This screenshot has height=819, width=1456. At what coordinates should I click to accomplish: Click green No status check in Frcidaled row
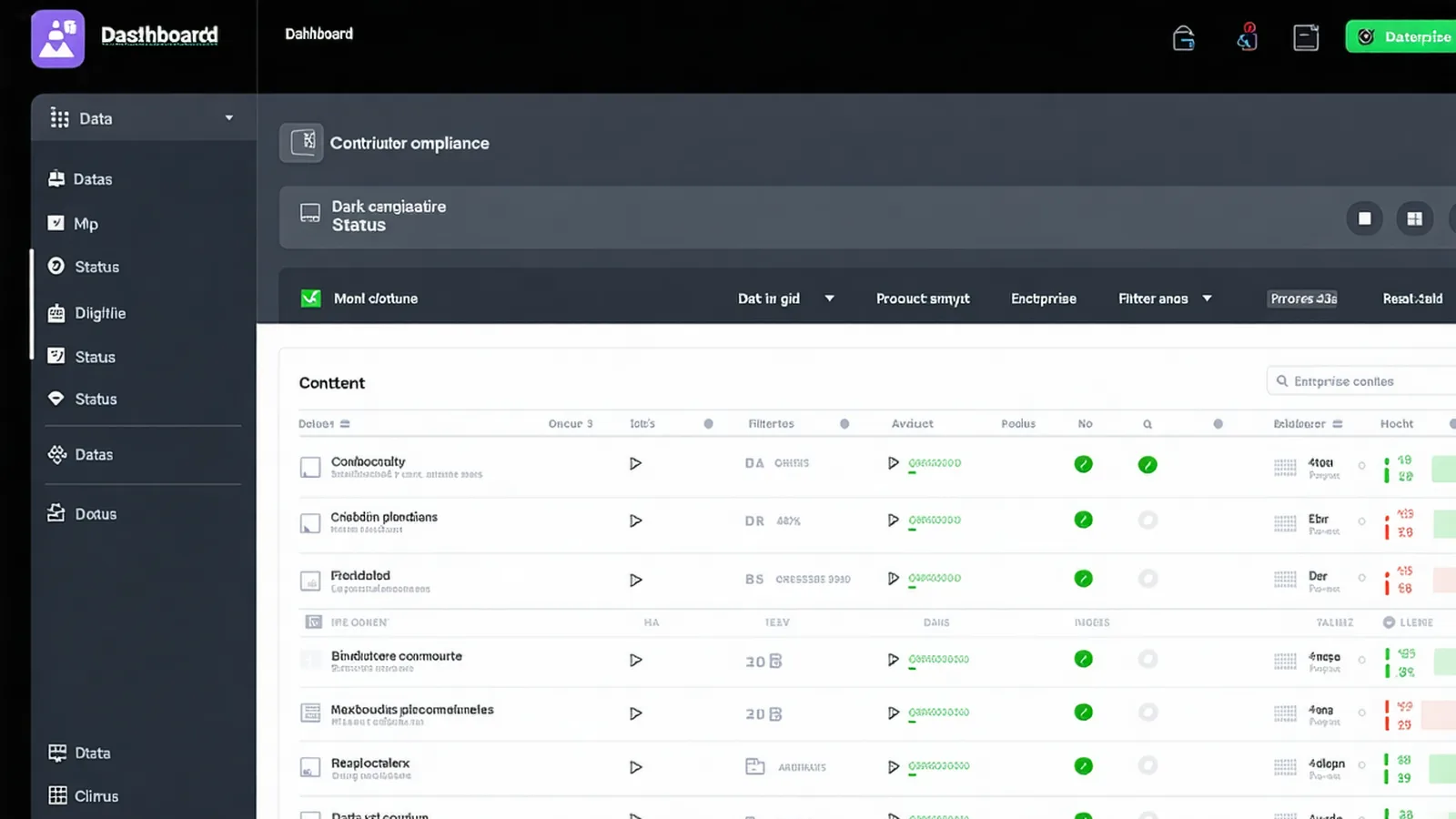pyautogui.click(x=1083, y=578)
